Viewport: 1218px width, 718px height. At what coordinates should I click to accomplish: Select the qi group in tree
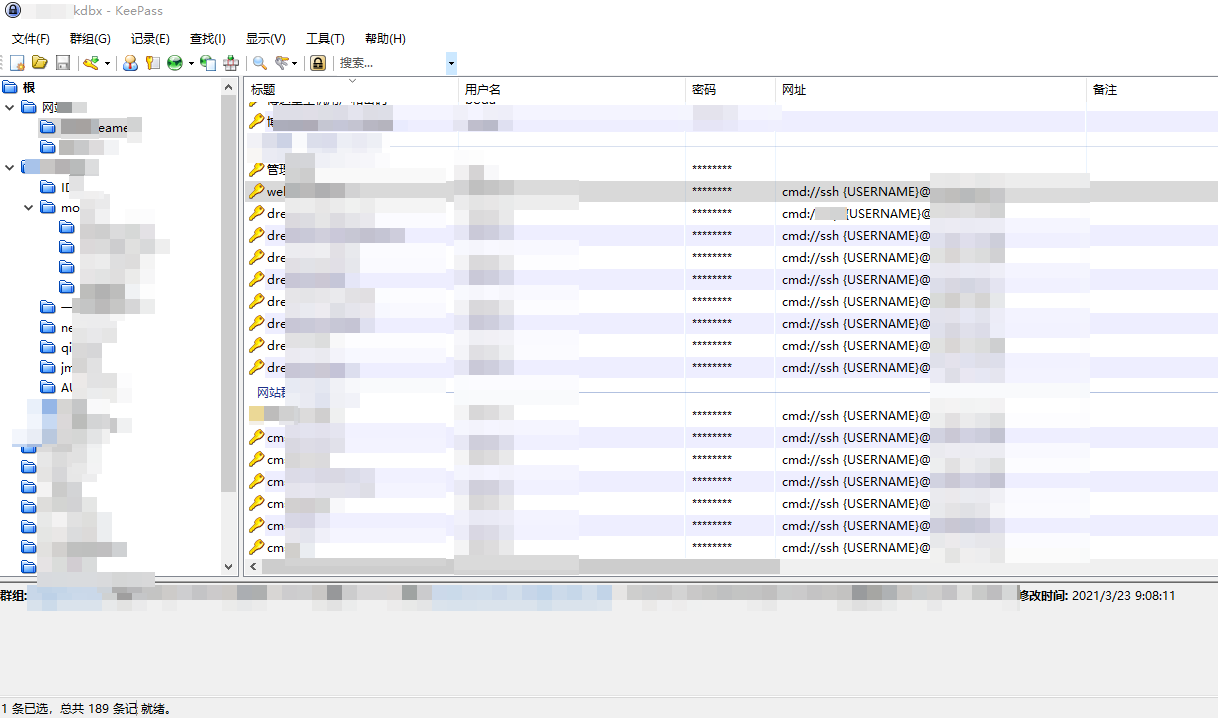[67, 347]
